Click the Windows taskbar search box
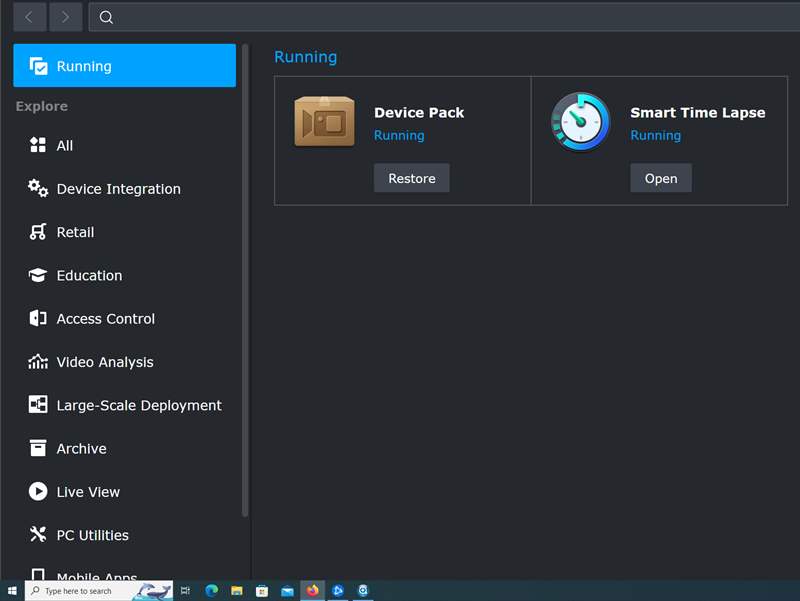This screenshot has width=800, height=601. pyautogui.click(x=98, y=591)
